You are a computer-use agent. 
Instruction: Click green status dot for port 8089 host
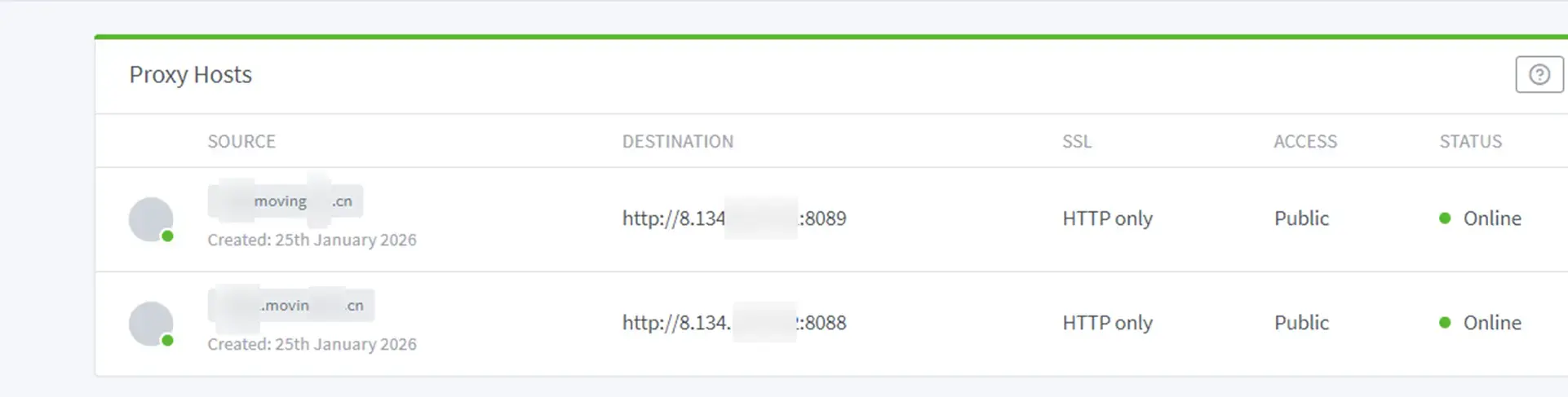coord(1445,218)
